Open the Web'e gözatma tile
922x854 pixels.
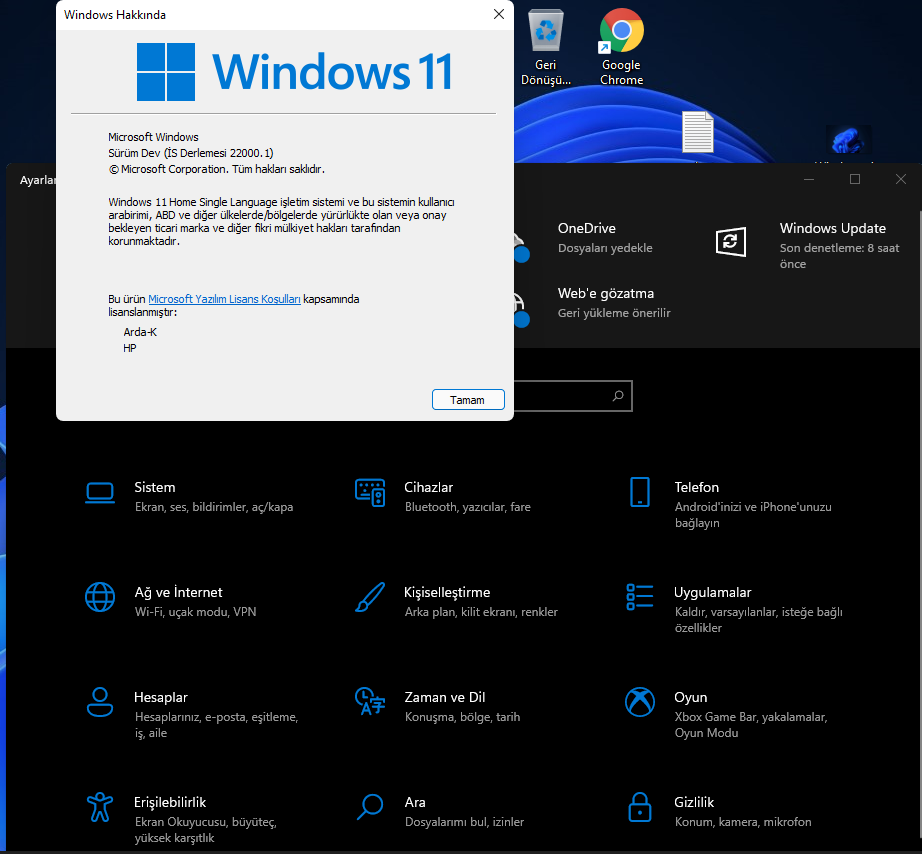point(614,302)
